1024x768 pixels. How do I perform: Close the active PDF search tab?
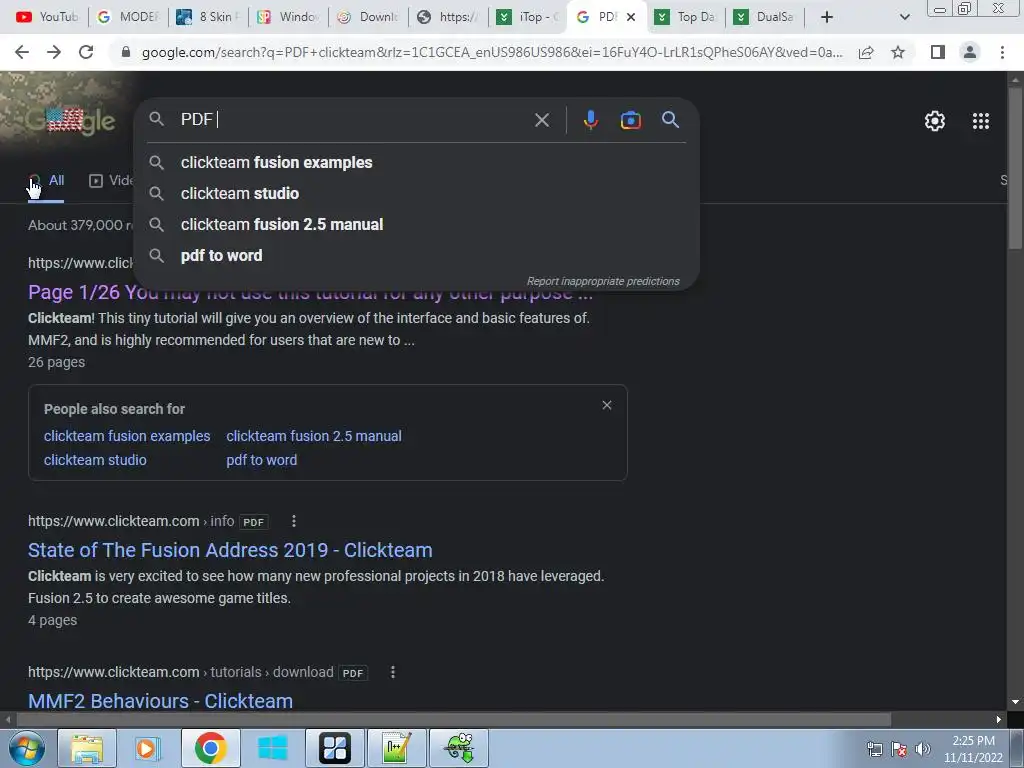click(631, 17)
